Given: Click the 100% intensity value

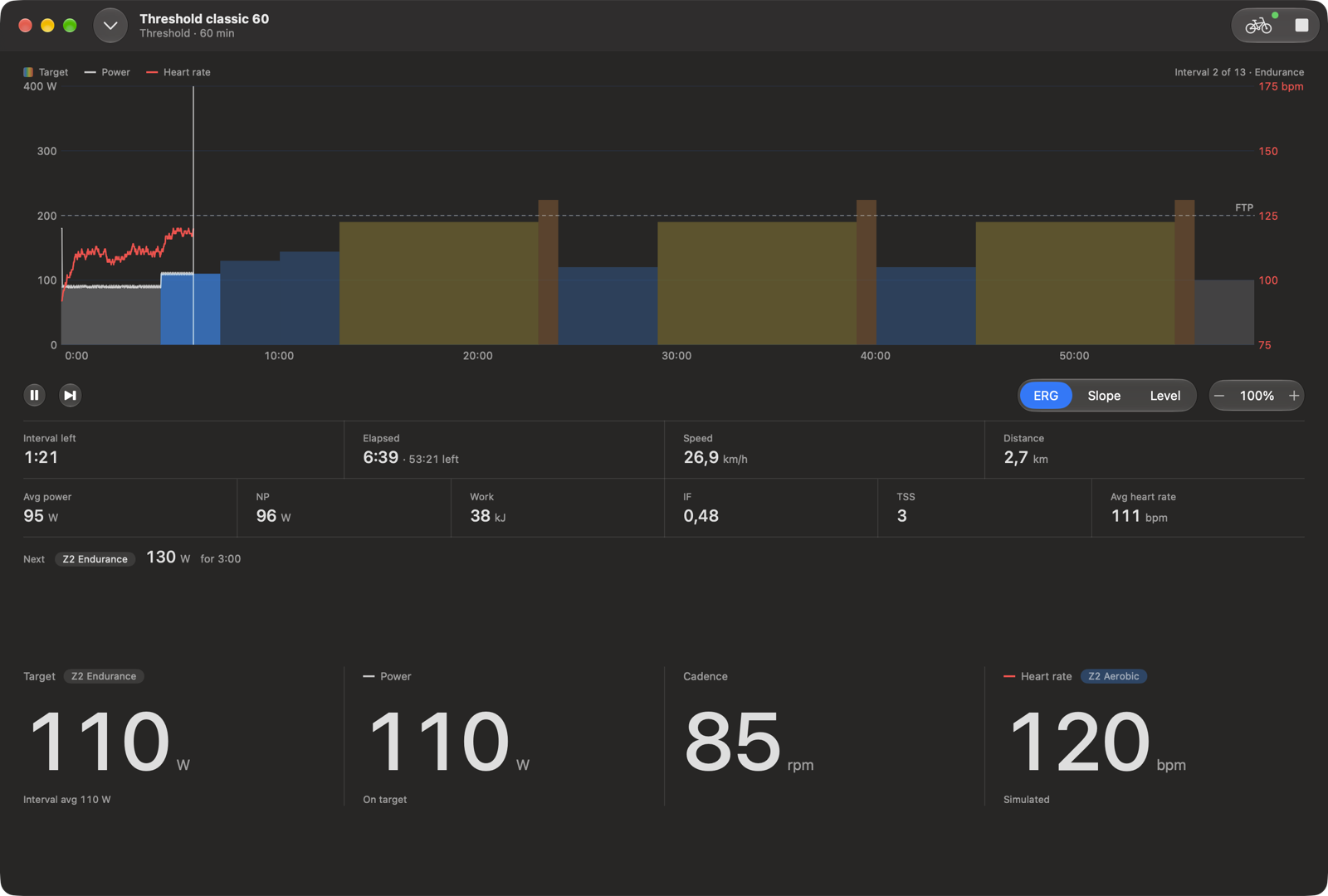Looking at the screenshot, I should click(x=1257, y=396).
